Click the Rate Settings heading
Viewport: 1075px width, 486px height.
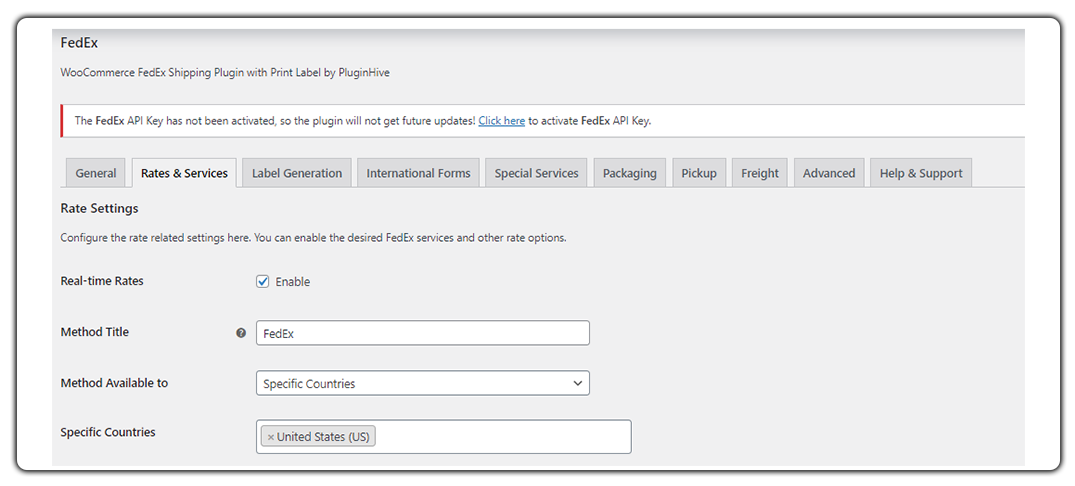99,208
